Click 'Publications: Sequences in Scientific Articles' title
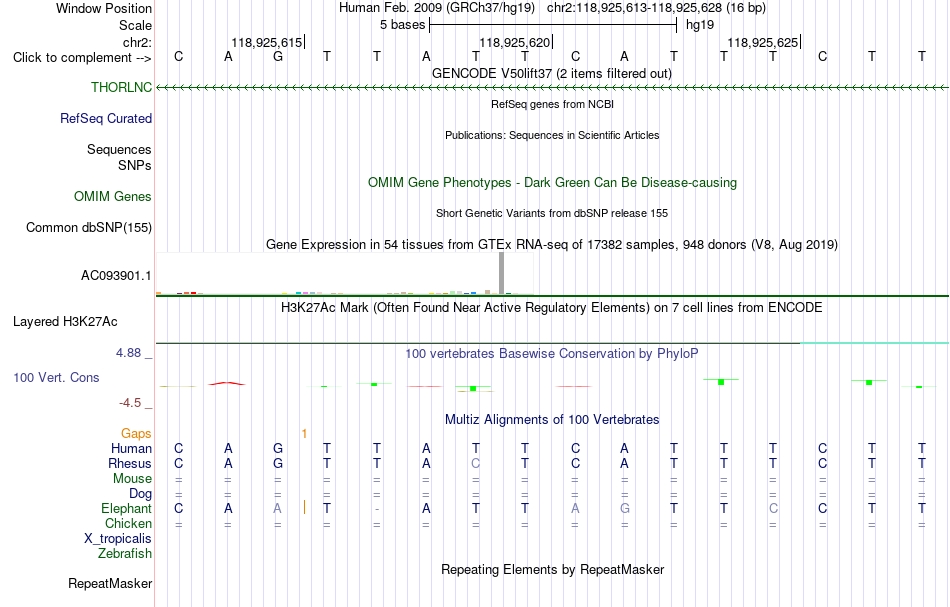The height and width of the screenshot is (607, 950). click(x=552, y=135)
